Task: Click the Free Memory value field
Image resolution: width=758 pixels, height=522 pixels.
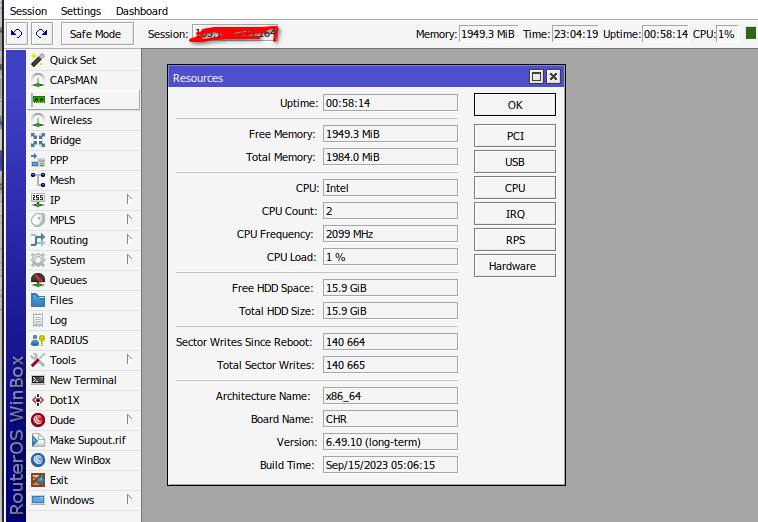Action: click(390, 134)
